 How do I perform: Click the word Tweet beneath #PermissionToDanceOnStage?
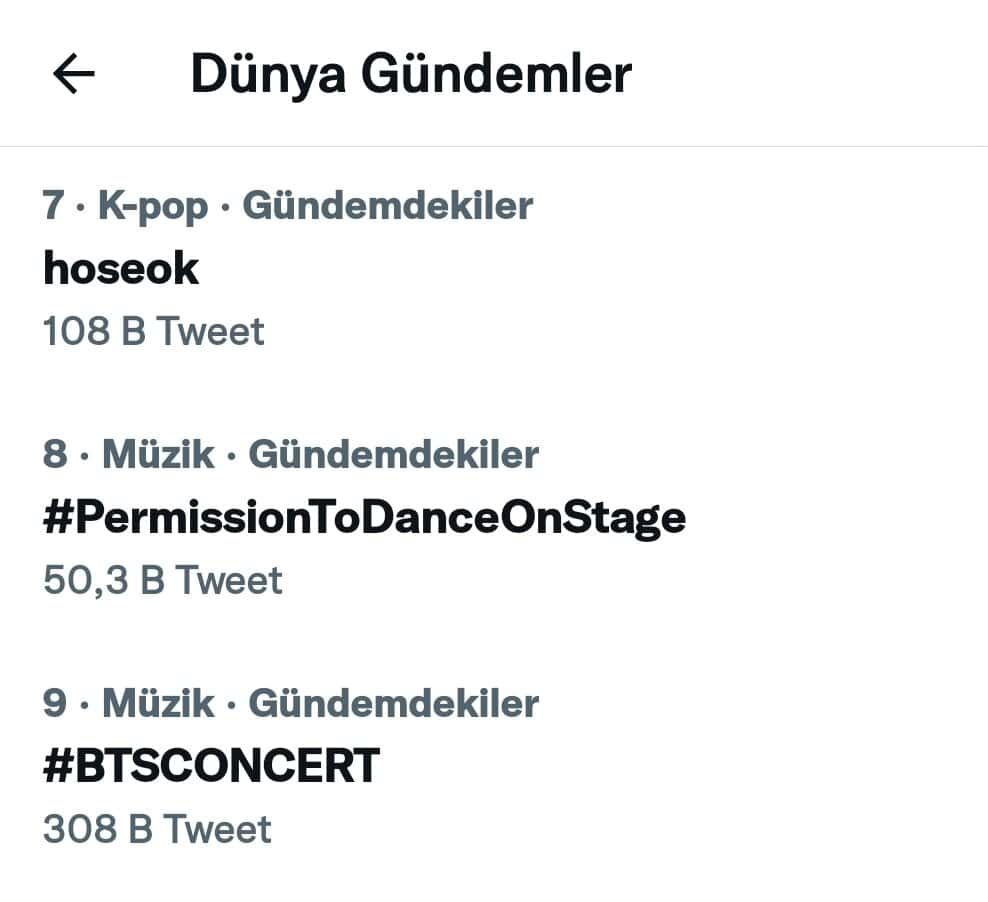click(229, 580)
